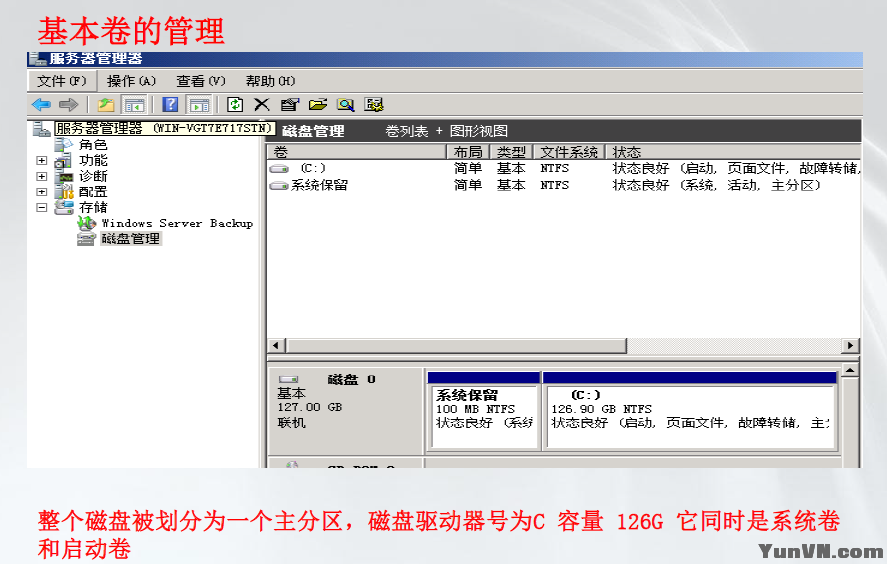This screenshot has height=564, width=887.
Task: Select the 磁盘管理 tree item
Action: [x=131, y=239]
